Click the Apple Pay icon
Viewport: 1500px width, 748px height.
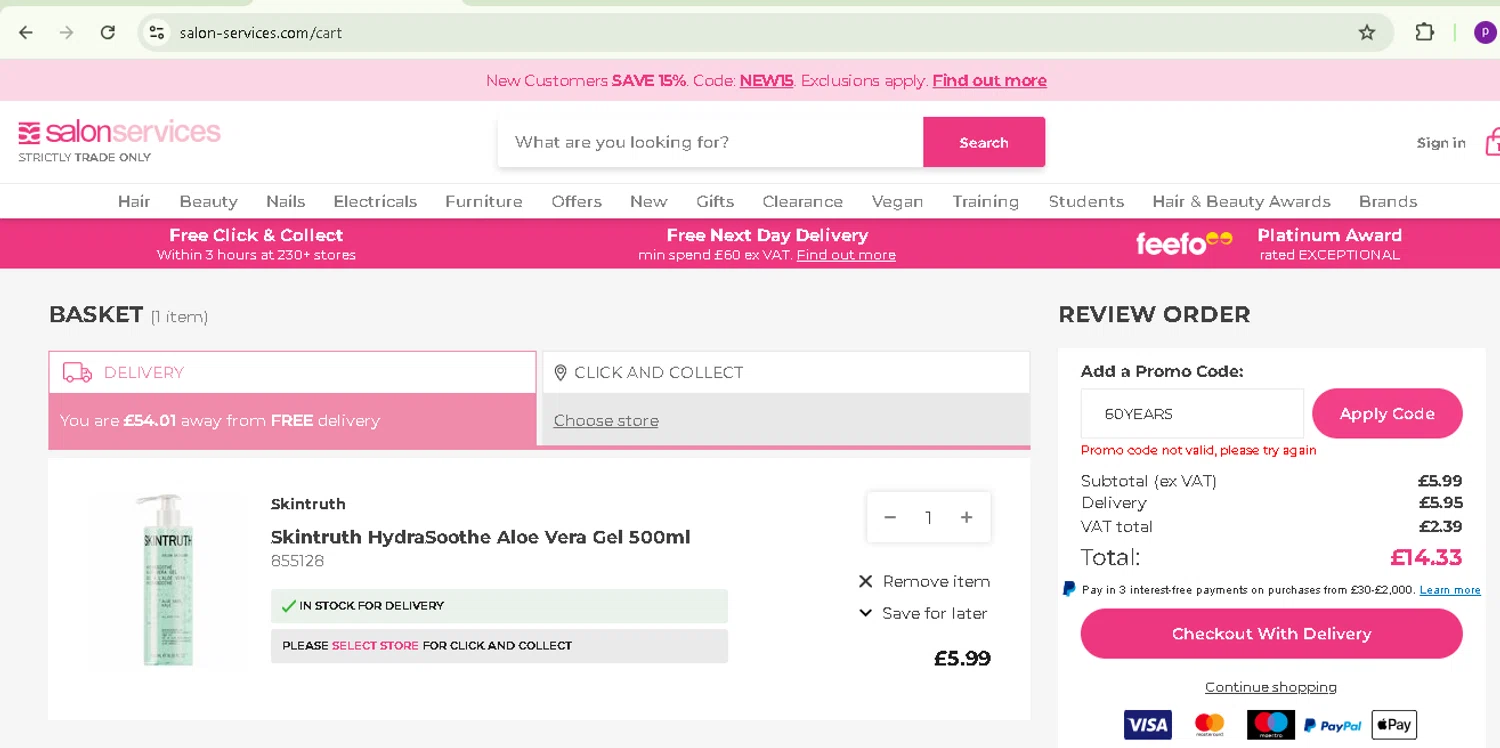point(1394,724)
